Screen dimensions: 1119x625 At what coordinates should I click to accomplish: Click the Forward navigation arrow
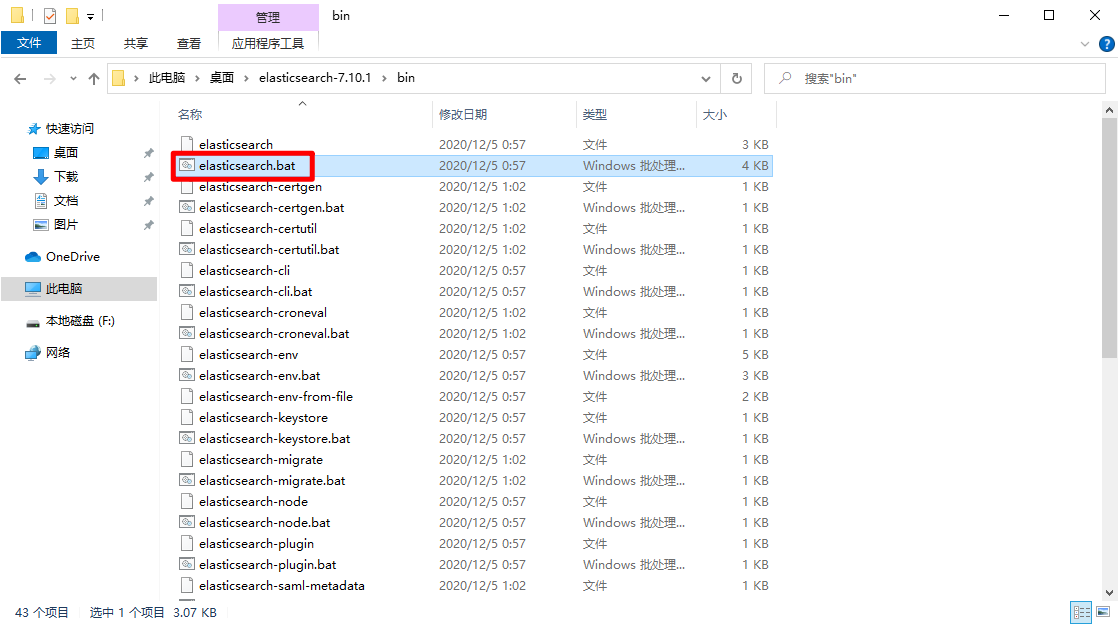pos(49,78)
